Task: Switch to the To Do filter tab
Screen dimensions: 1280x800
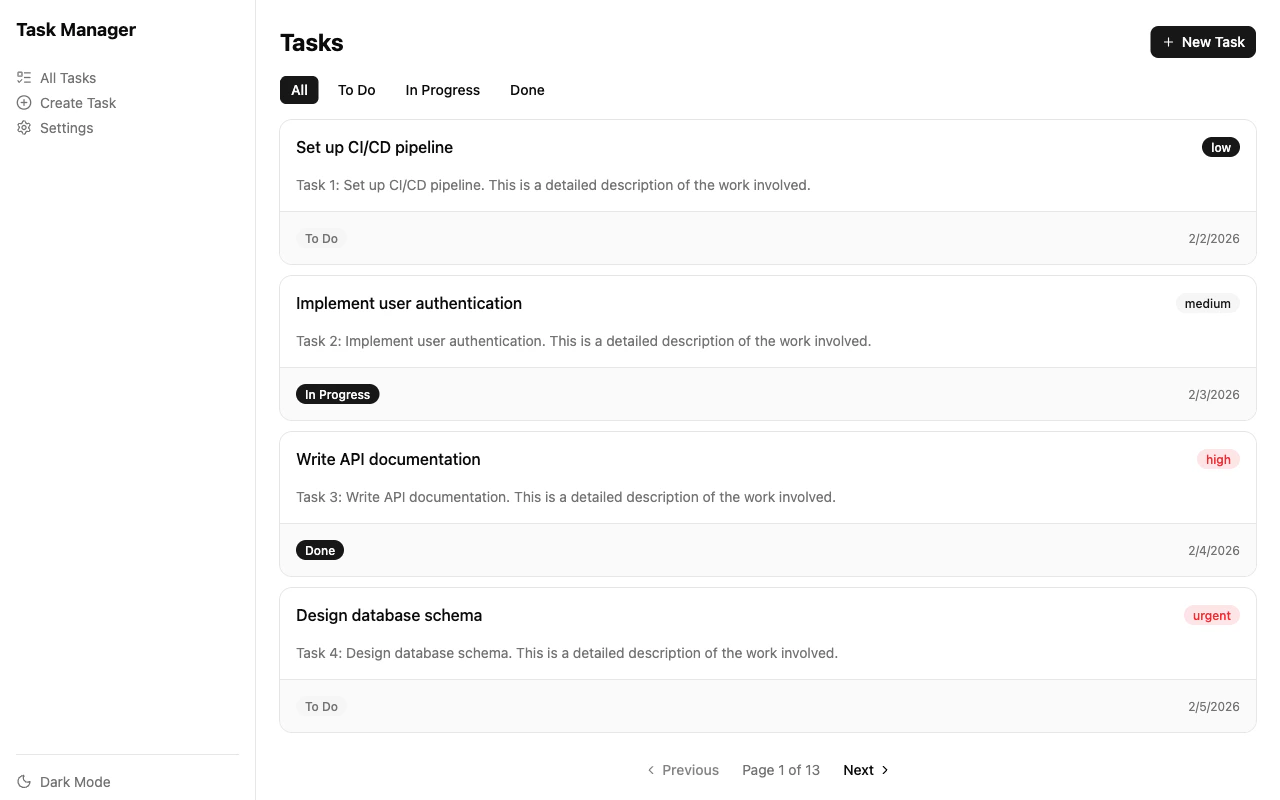Action: point(356,90)
